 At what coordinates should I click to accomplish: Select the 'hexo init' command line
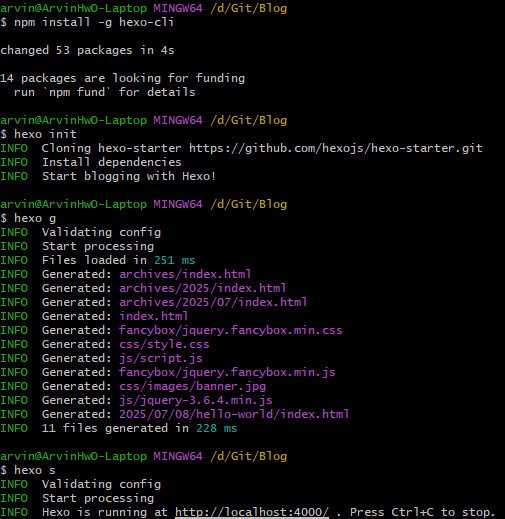45,134
